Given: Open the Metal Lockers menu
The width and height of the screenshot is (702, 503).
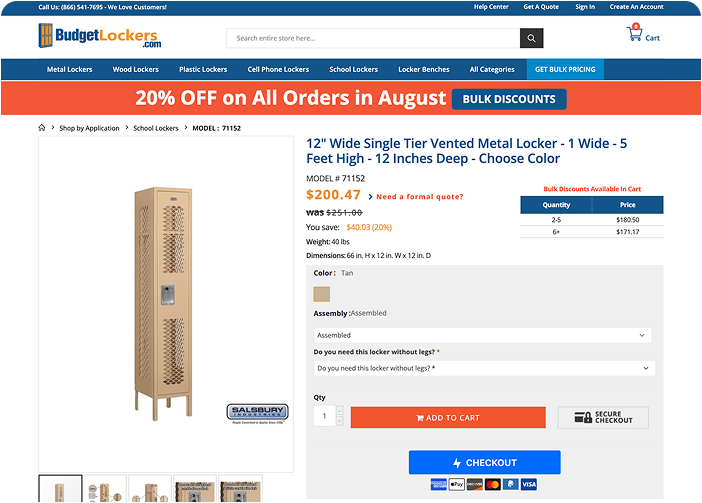Looking at the screenshot, I should [69, 69].
